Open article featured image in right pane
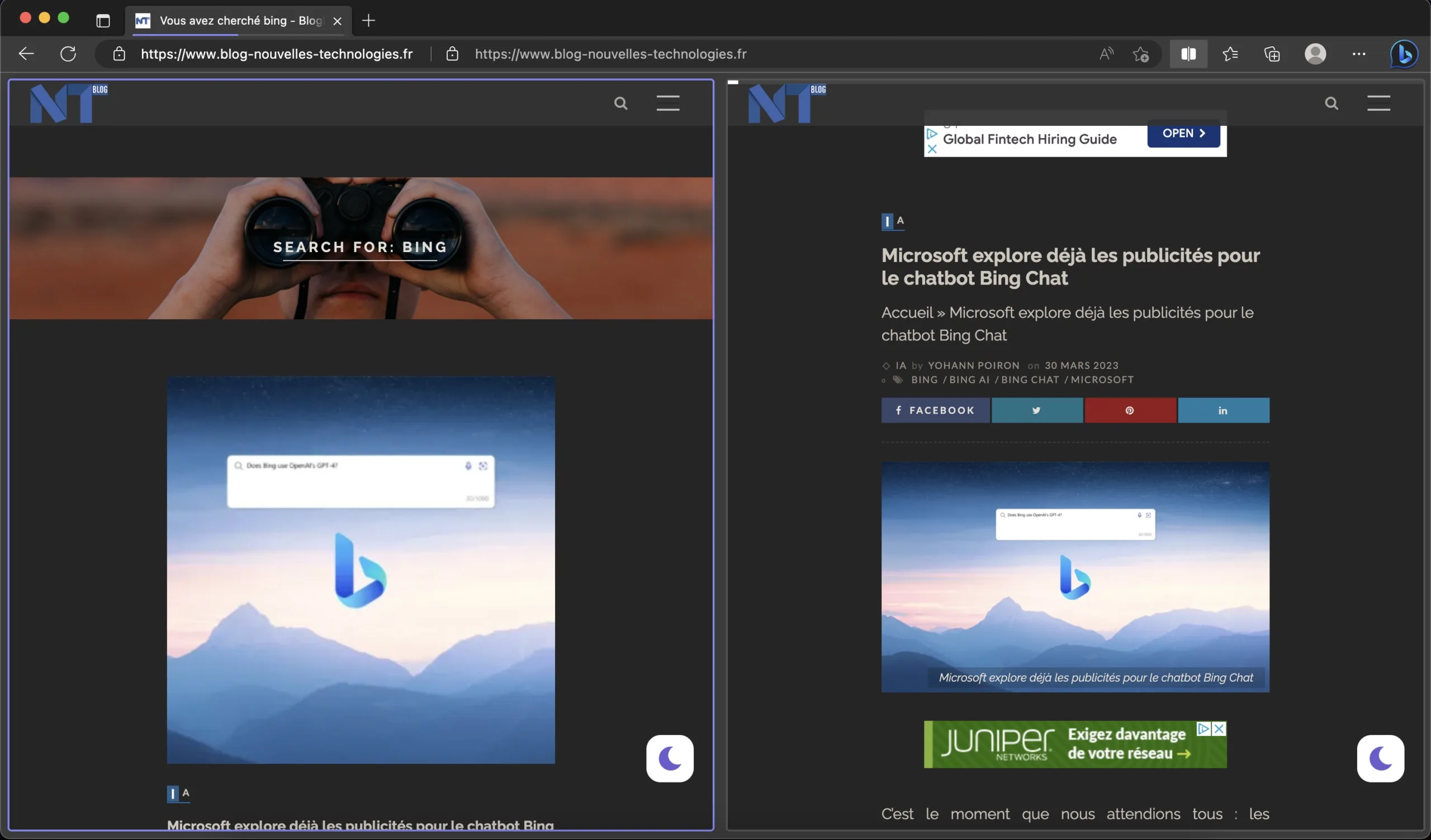1431x840 pixels. [1075, 577]
